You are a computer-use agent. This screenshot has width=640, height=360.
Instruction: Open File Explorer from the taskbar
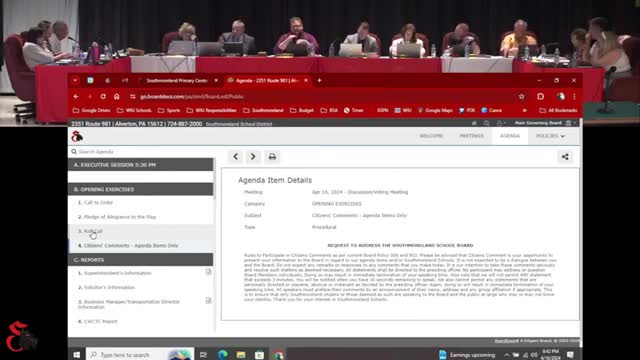[241, 355]
